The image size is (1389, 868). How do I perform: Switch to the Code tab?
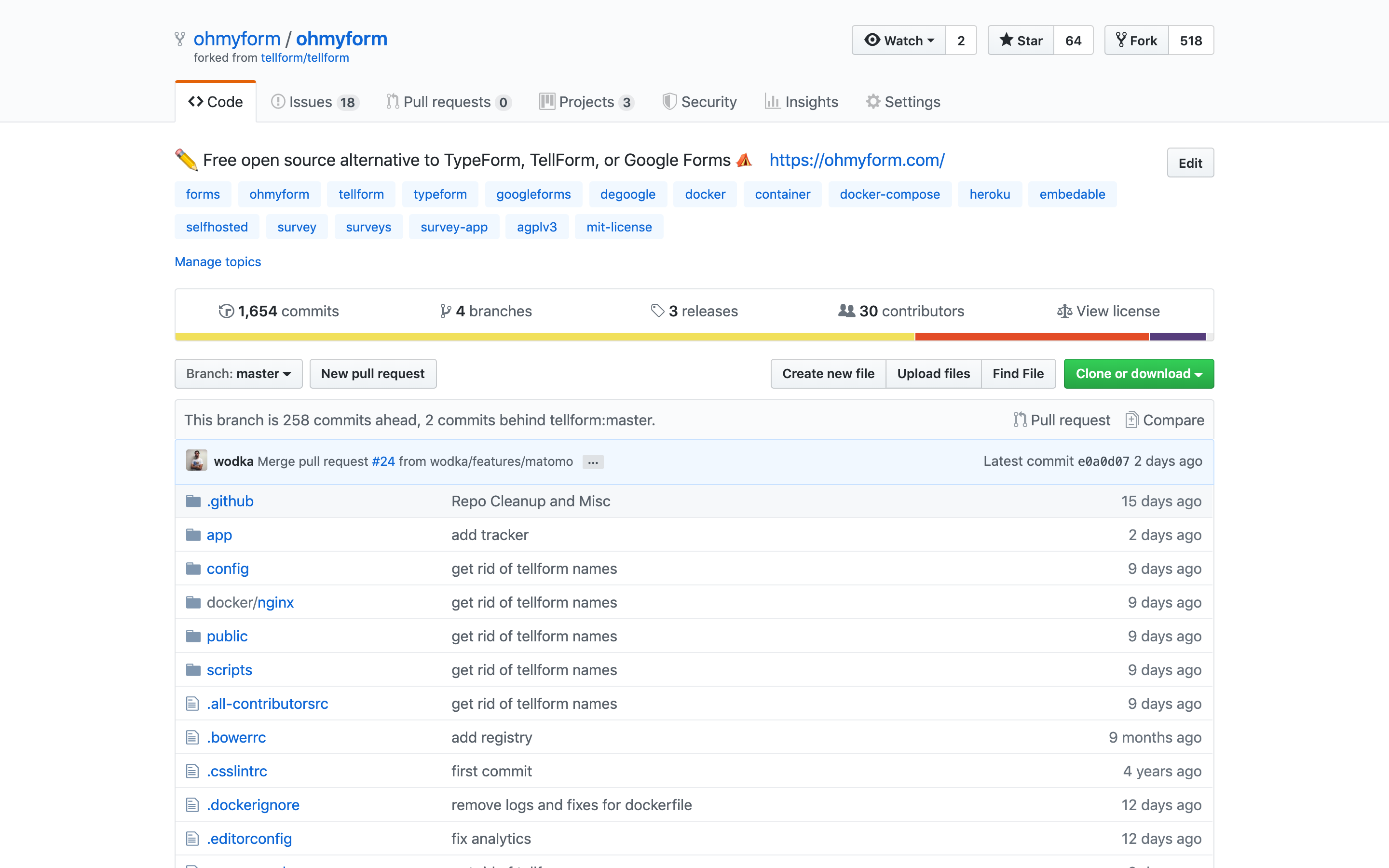[215, 102]
